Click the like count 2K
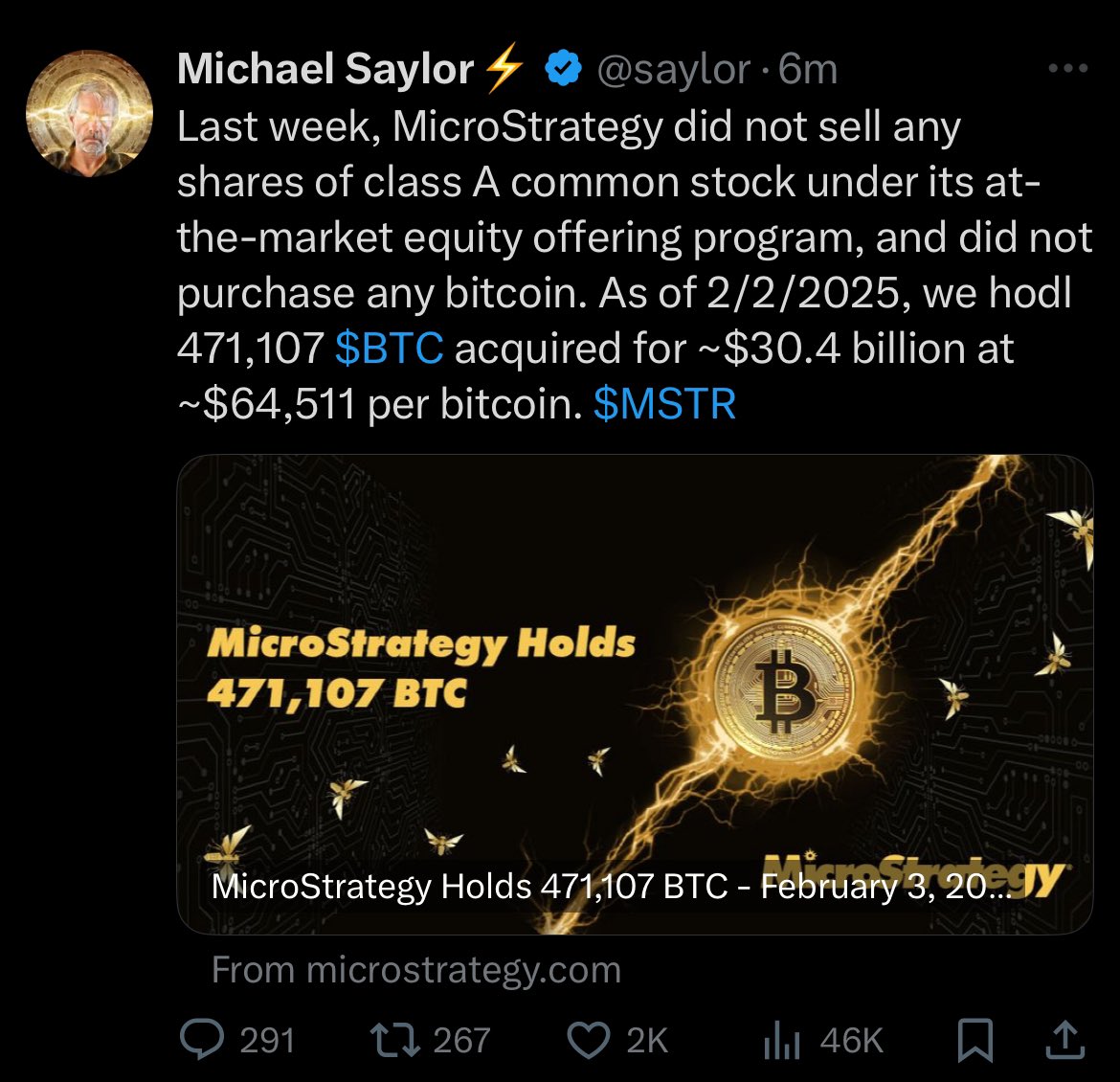The height and width of the screenshot is (1082, 1120). 649,1039
